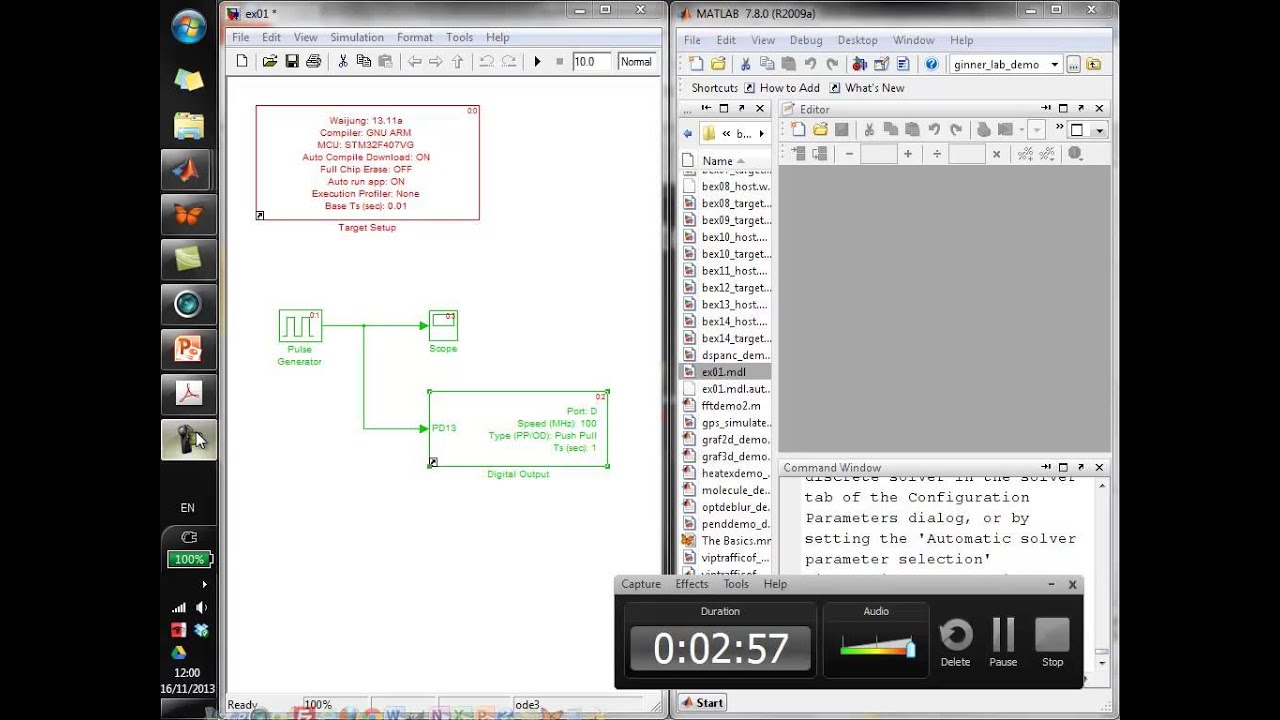This screenshot has height=720, width=1280.
Task: Open Desktop menu in MATLAB window
Action: coord(857,40)
